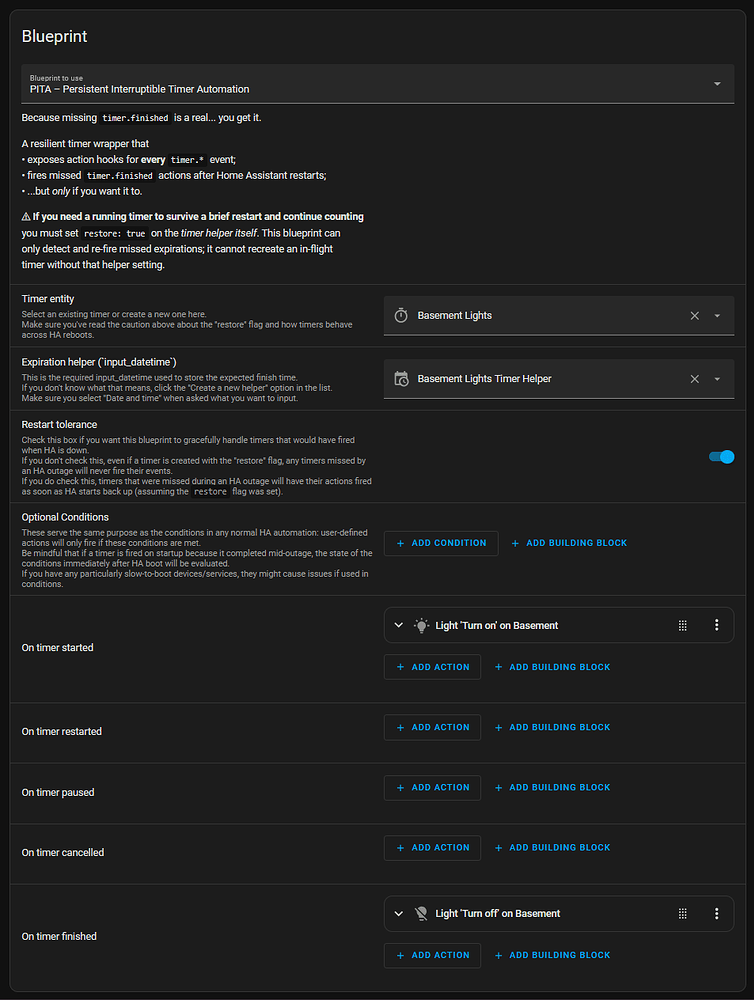Click the timer clock icon beside Basement Lights

(x=400, y=315)
